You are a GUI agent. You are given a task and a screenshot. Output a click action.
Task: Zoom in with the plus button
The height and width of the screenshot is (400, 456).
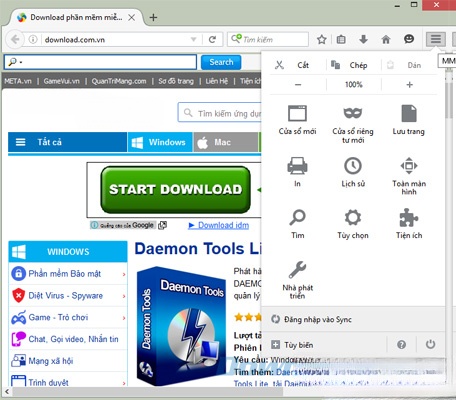point(410,85)
